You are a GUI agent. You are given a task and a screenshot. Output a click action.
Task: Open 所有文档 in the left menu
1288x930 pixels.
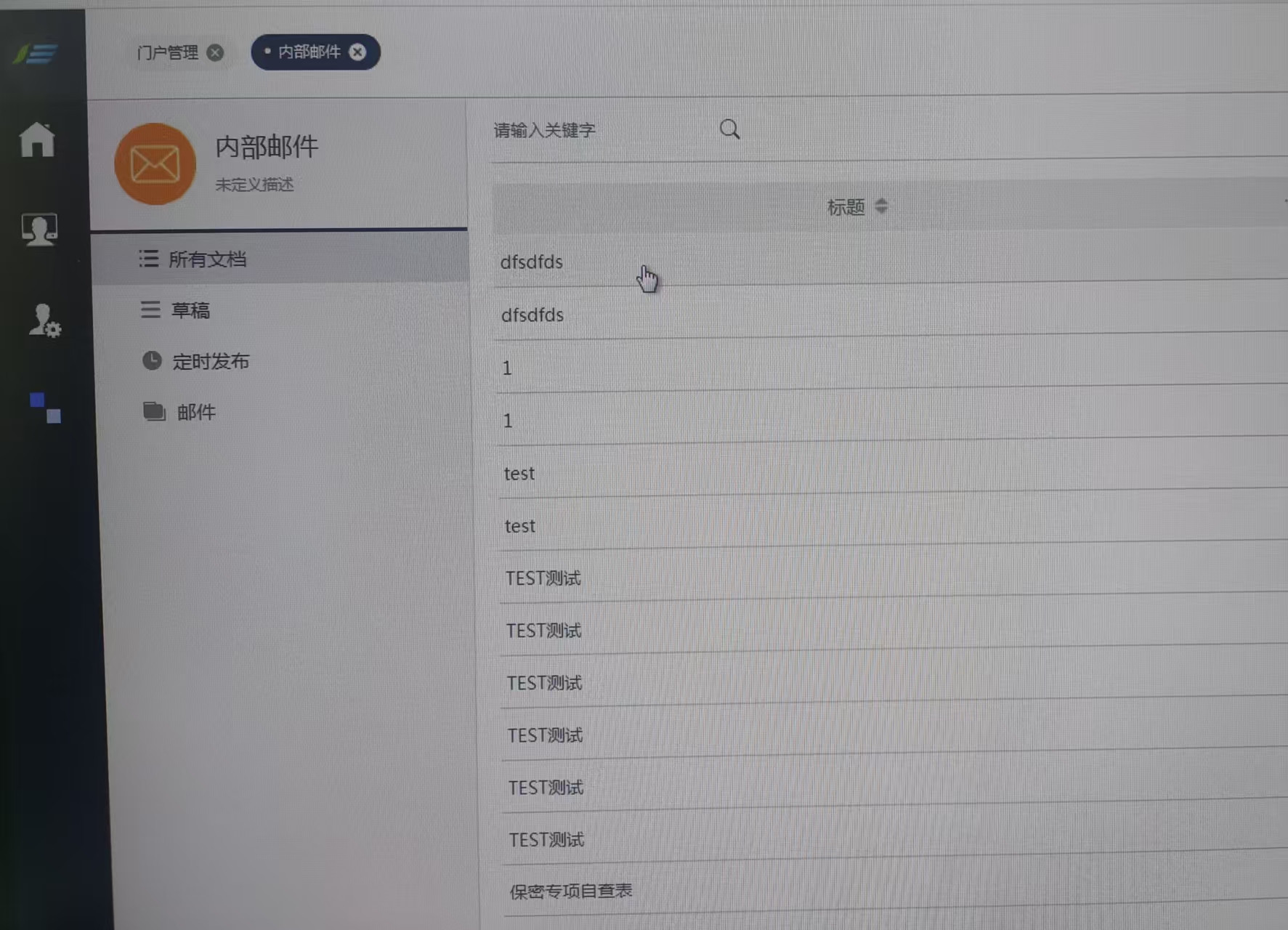pos(208,259)
